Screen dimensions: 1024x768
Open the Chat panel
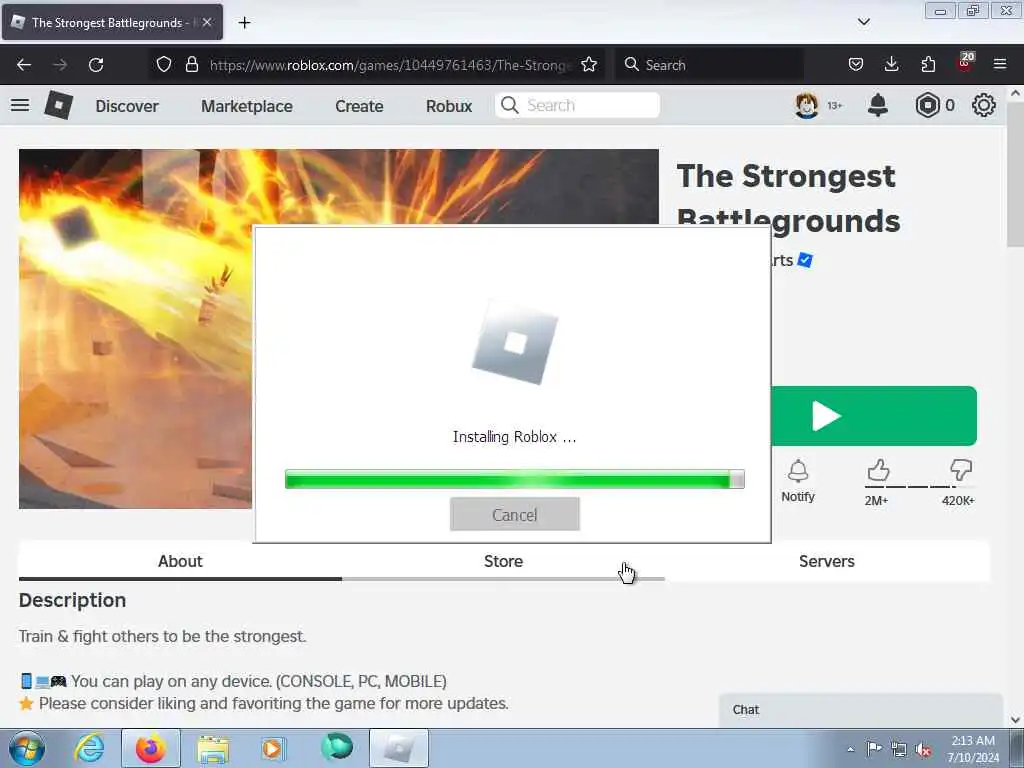click(x=861, y=710)
